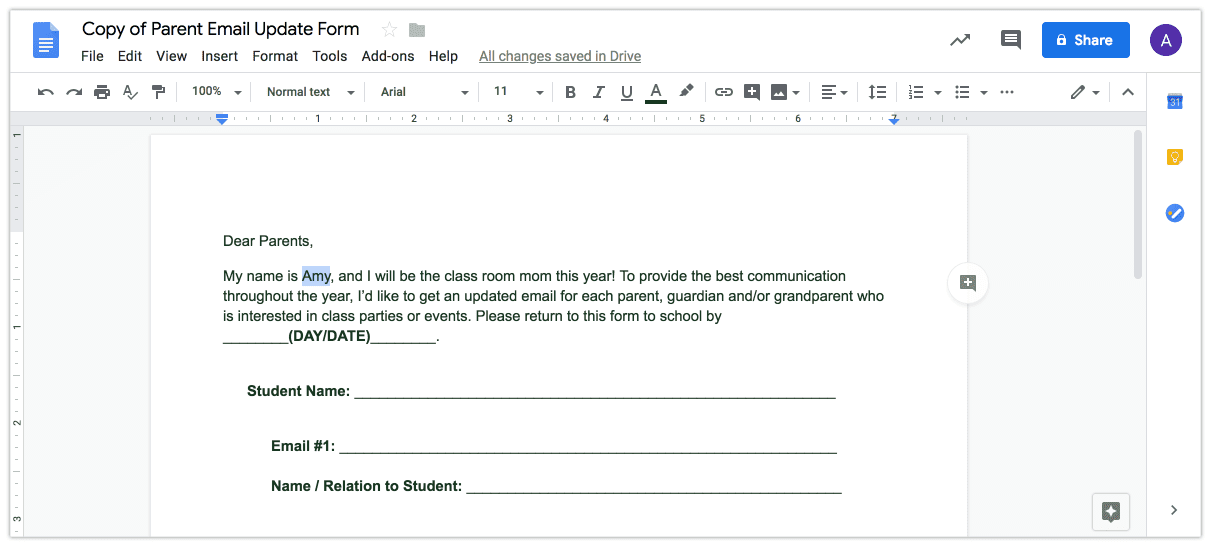Toggle Underline formatting
Screen dimensions: 1211x547
627,92
